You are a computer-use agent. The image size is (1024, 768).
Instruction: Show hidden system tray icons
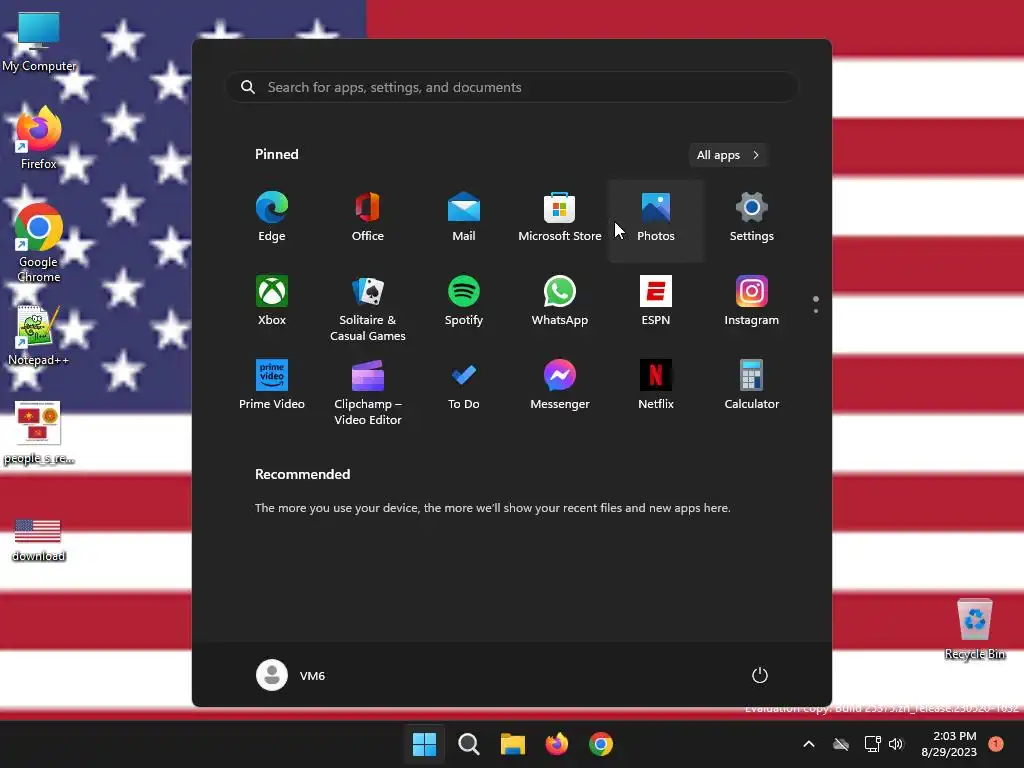point(808,744)
